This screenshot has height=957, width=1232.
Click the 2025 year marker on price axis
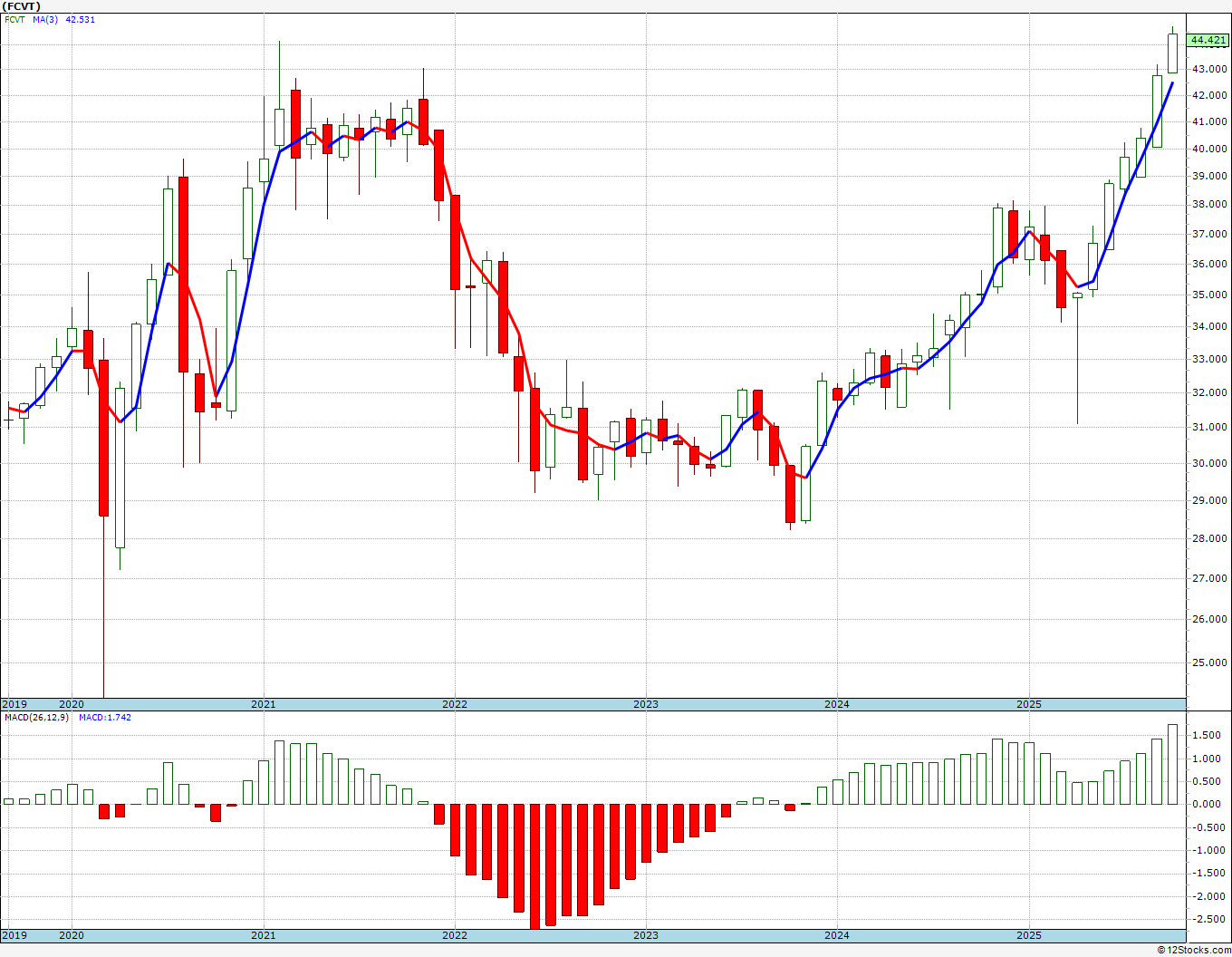pyautogui.click(x=1028, y=704)
